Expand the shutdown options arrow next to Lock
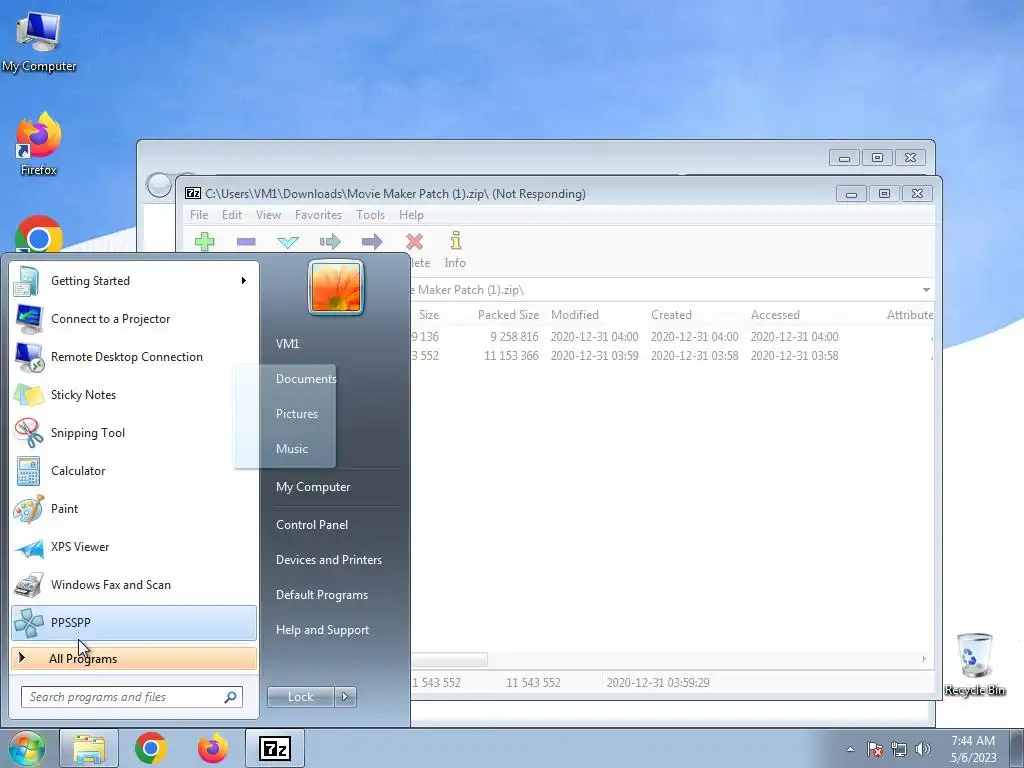This screenshot has width=1024, height=768. coord(345,697)
